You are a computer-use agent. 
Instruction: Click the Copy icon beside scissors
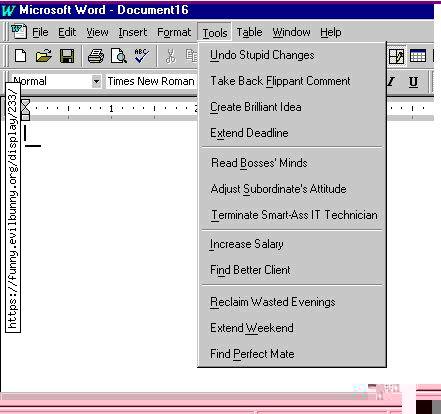(191, 56)
